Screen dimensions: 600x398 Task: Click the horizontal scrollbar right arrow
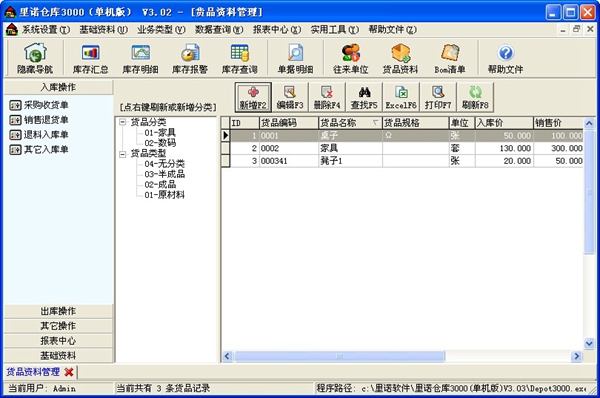coord(576,357)
